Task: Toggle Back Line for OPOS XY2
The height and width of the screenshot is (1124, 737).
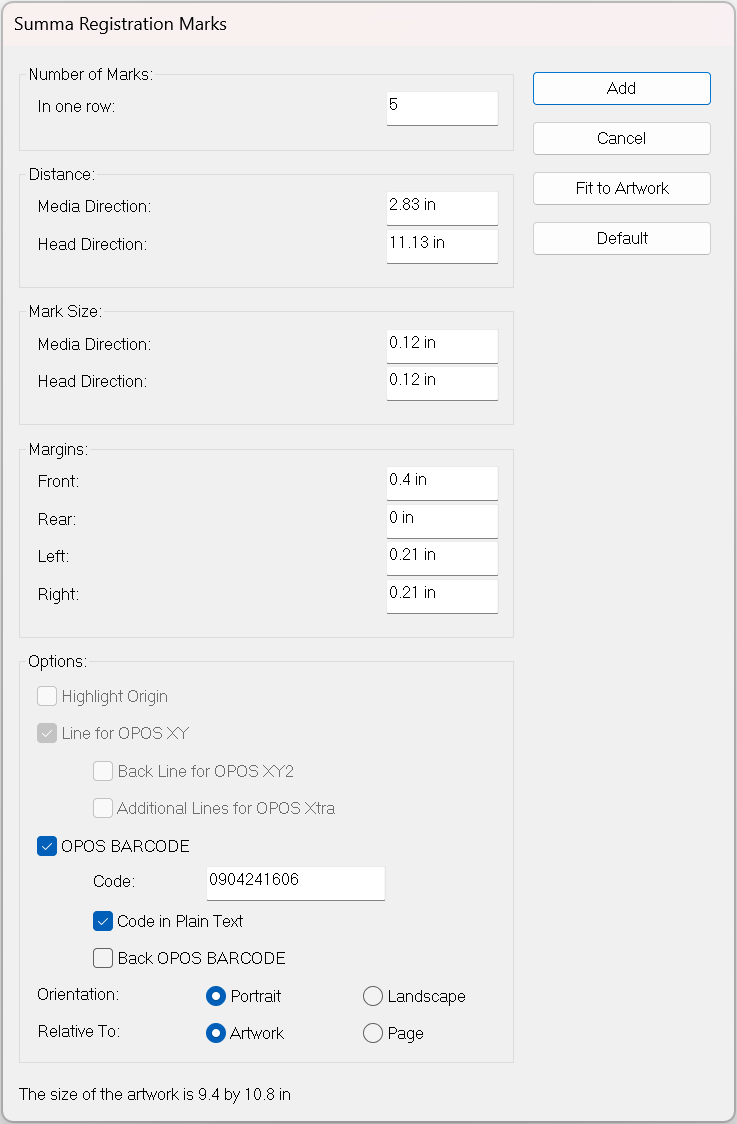Action: click(x=103, y=771)
